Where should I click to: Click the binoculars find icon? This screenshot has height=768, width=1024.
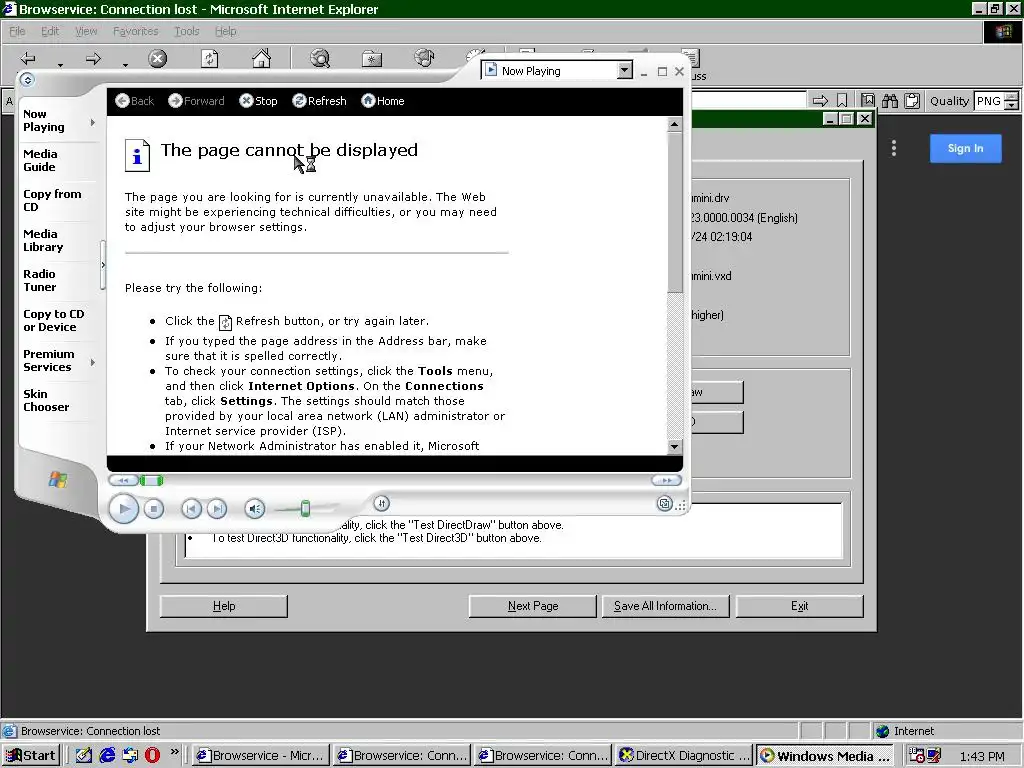click(889, 101)
